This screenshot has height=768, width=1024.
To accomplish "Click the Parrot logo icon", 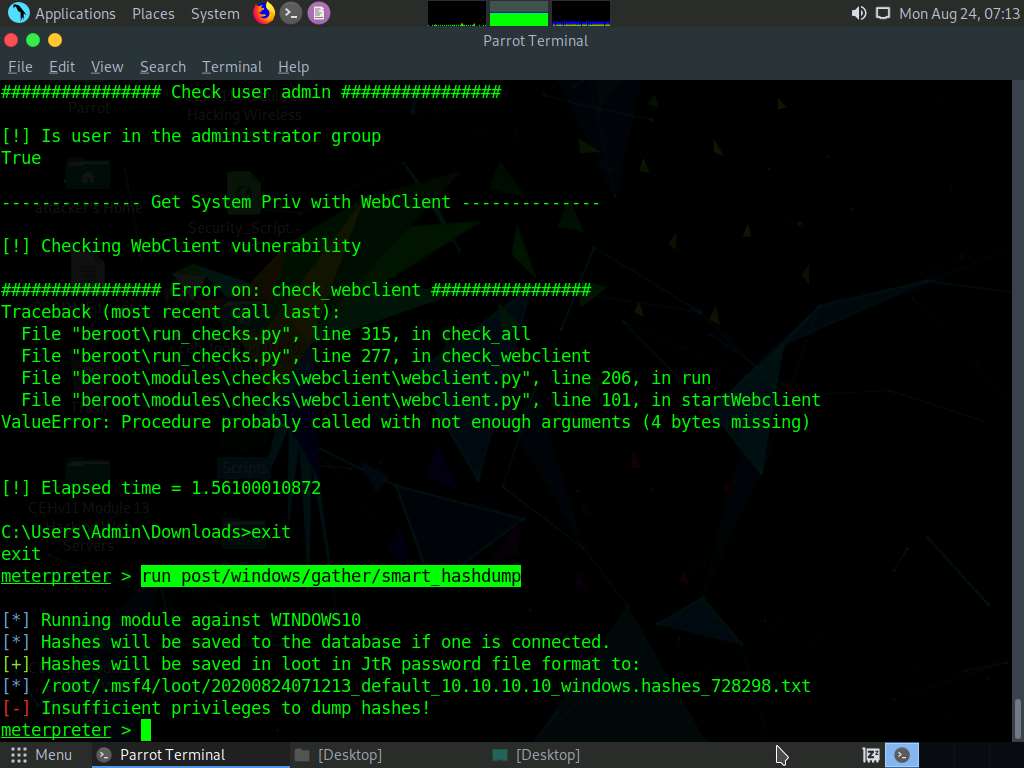I will pos(18,13).
